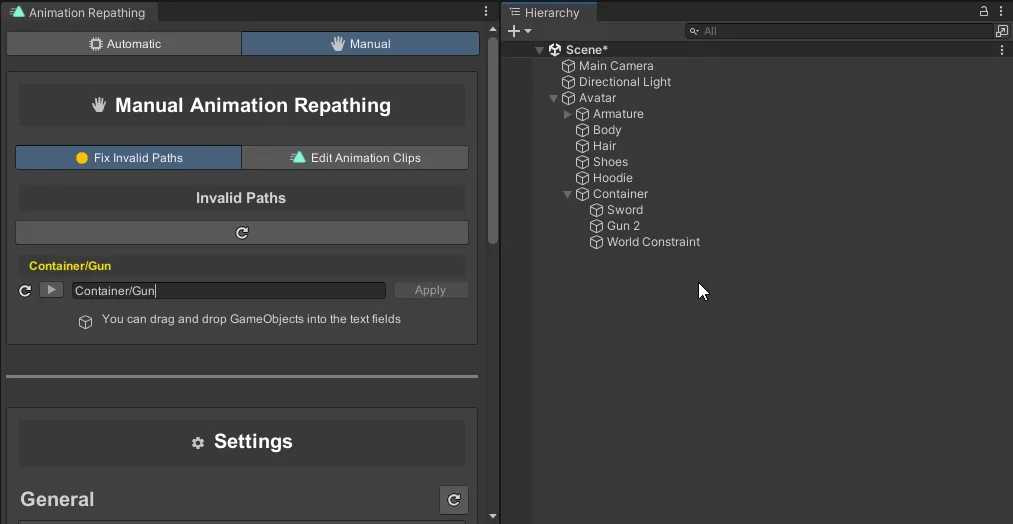Open the create dropdown arrow in Hierarchy
The image size is (1013, 524).
[x=528, y=31]
